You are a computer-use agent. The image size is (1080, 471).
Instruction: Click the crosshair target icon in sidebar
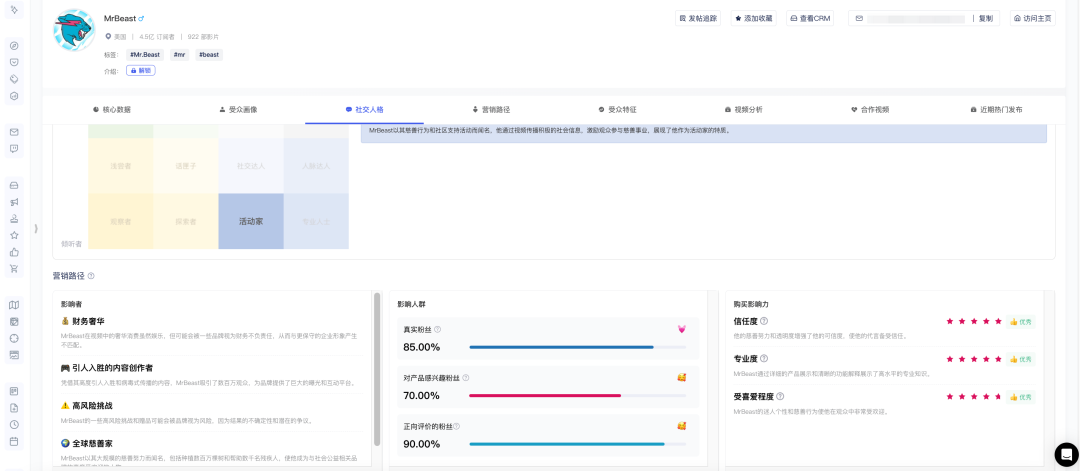click(x=14, y=338)
